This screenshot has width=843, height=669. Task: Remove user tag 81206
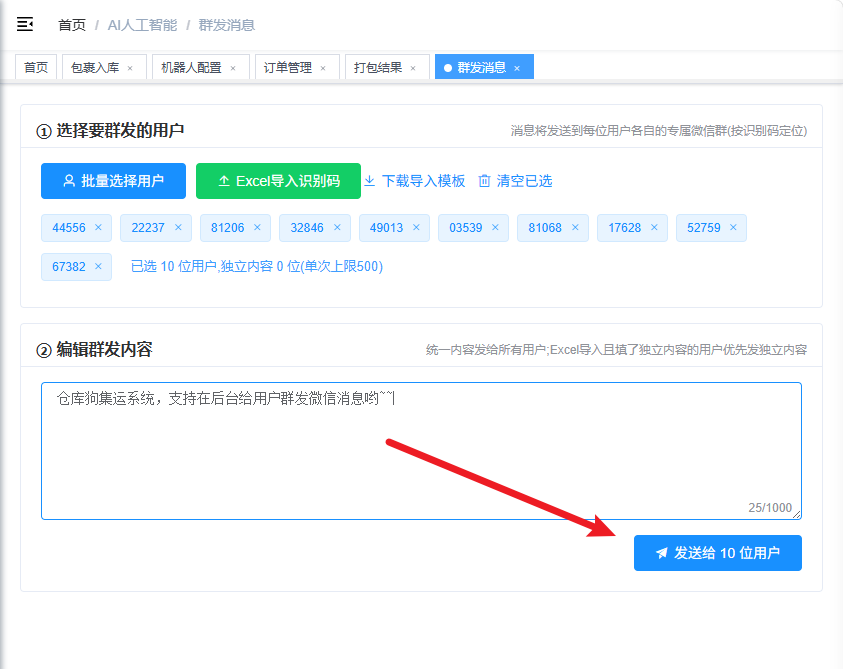(x=258, y=227)
